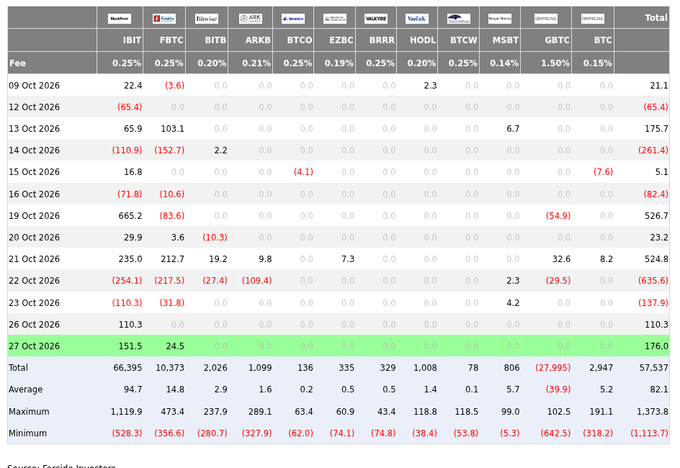680x468 pixels.
Task: Click the Grayscale logo above GBTC
Action: (546, 19)
